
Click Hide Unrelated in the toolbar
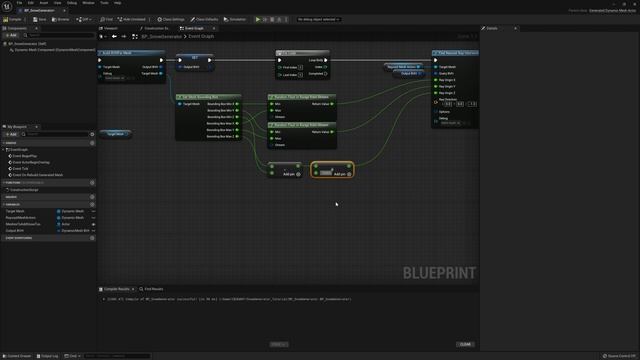tap(131, 19)
